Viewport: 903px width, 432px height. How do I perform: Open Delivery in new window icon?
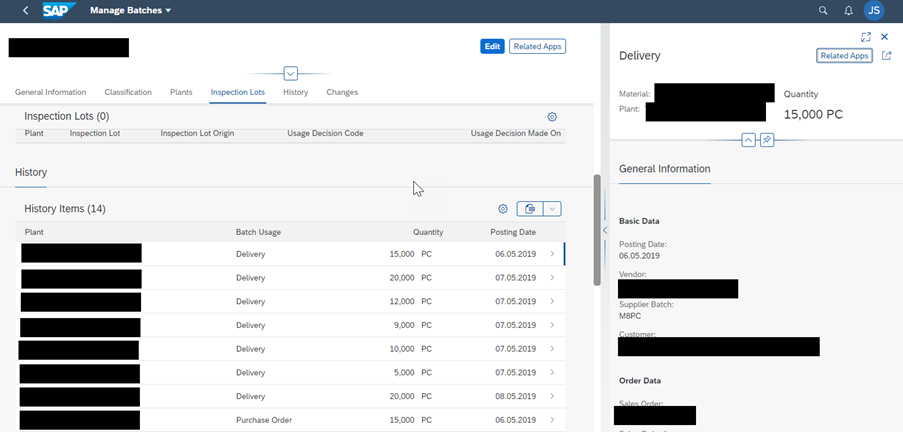[886, 56]
